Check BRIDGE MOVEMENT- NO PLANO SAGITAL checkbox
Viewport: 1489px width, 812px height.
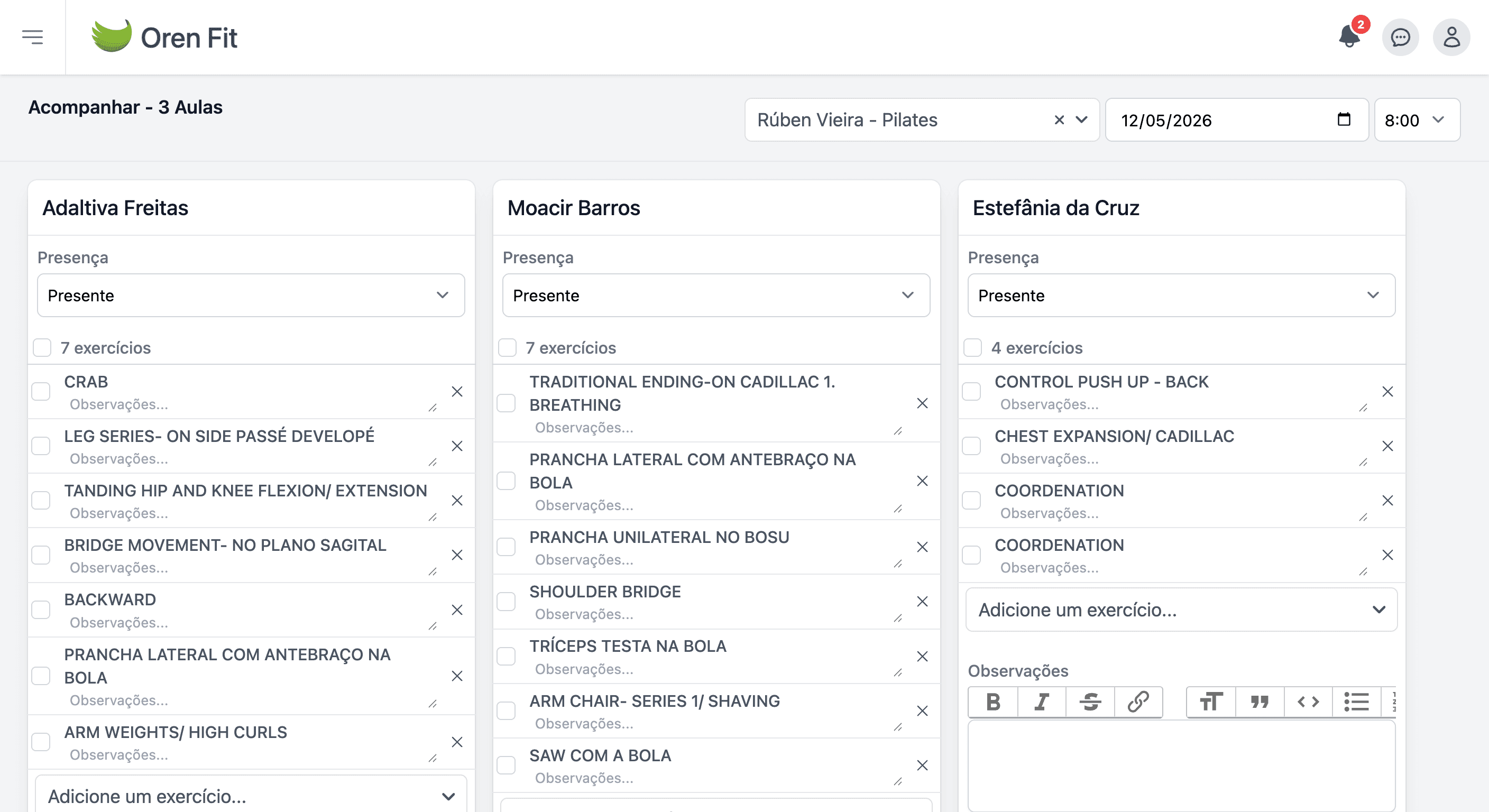point(41,556)
